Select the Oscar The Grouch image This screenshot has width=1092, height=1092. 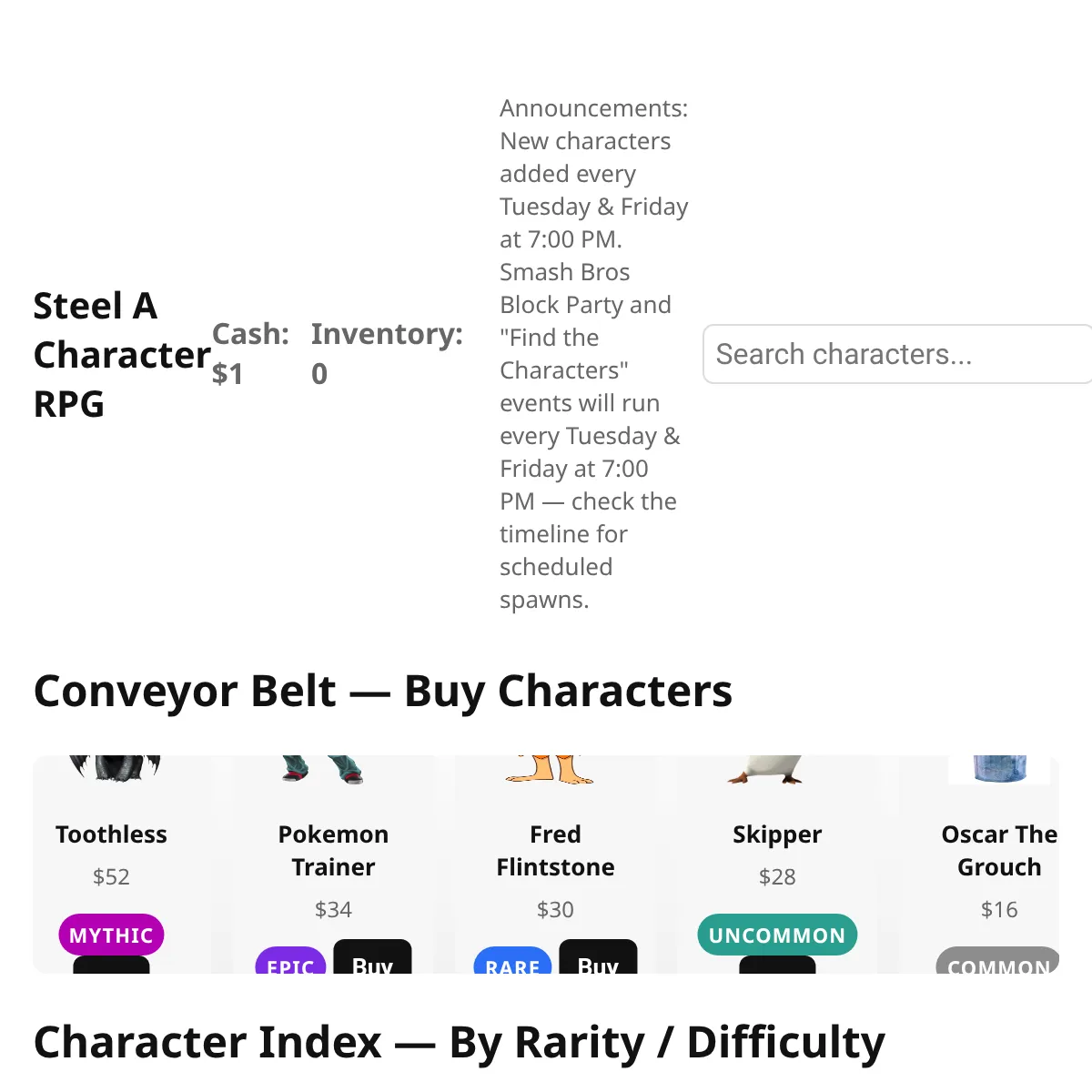(x=999, y=769)
